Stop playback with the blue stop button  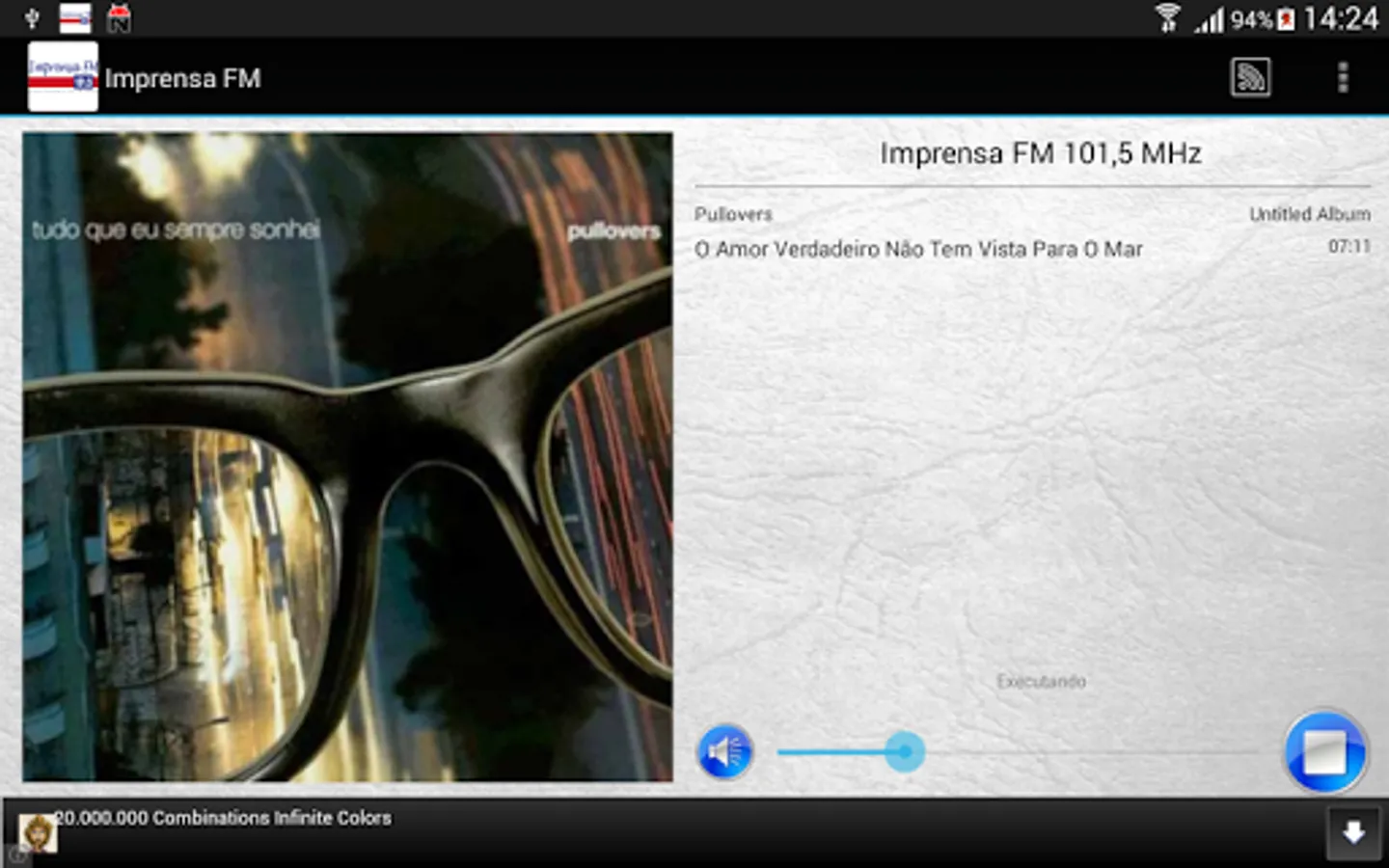(1325, 752)
